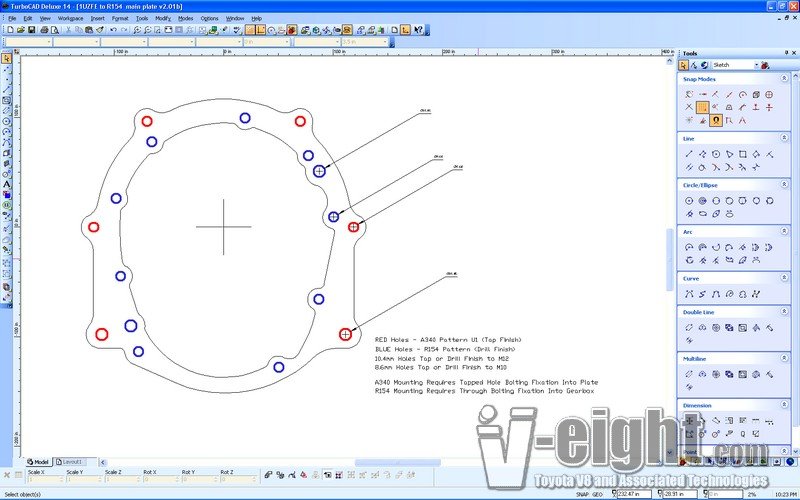Select the first Line tool icon
The height and width of the screenshot is (500, 800).
point(689,154)
